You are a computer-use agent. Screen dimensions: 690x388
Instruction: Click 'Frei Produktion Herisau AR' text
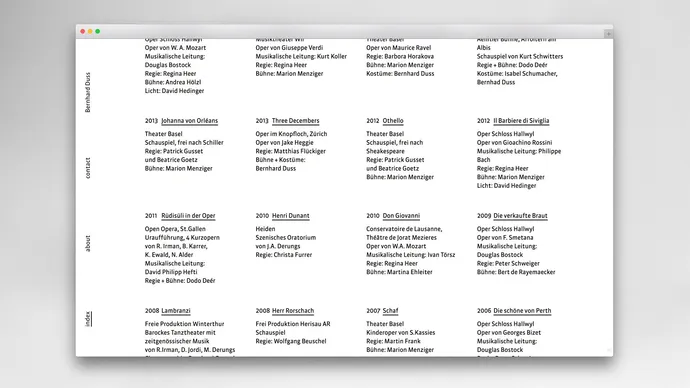(x=293, y=324)
